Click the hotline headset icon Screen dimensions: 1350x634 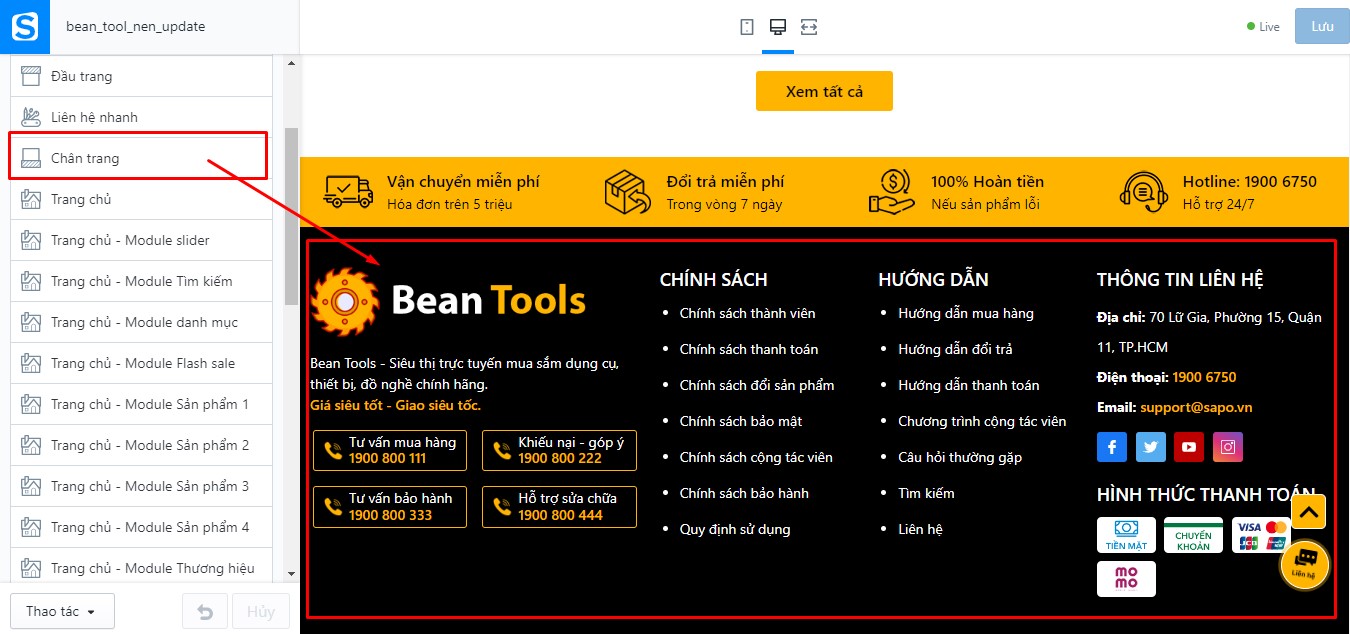(1144, 191)
